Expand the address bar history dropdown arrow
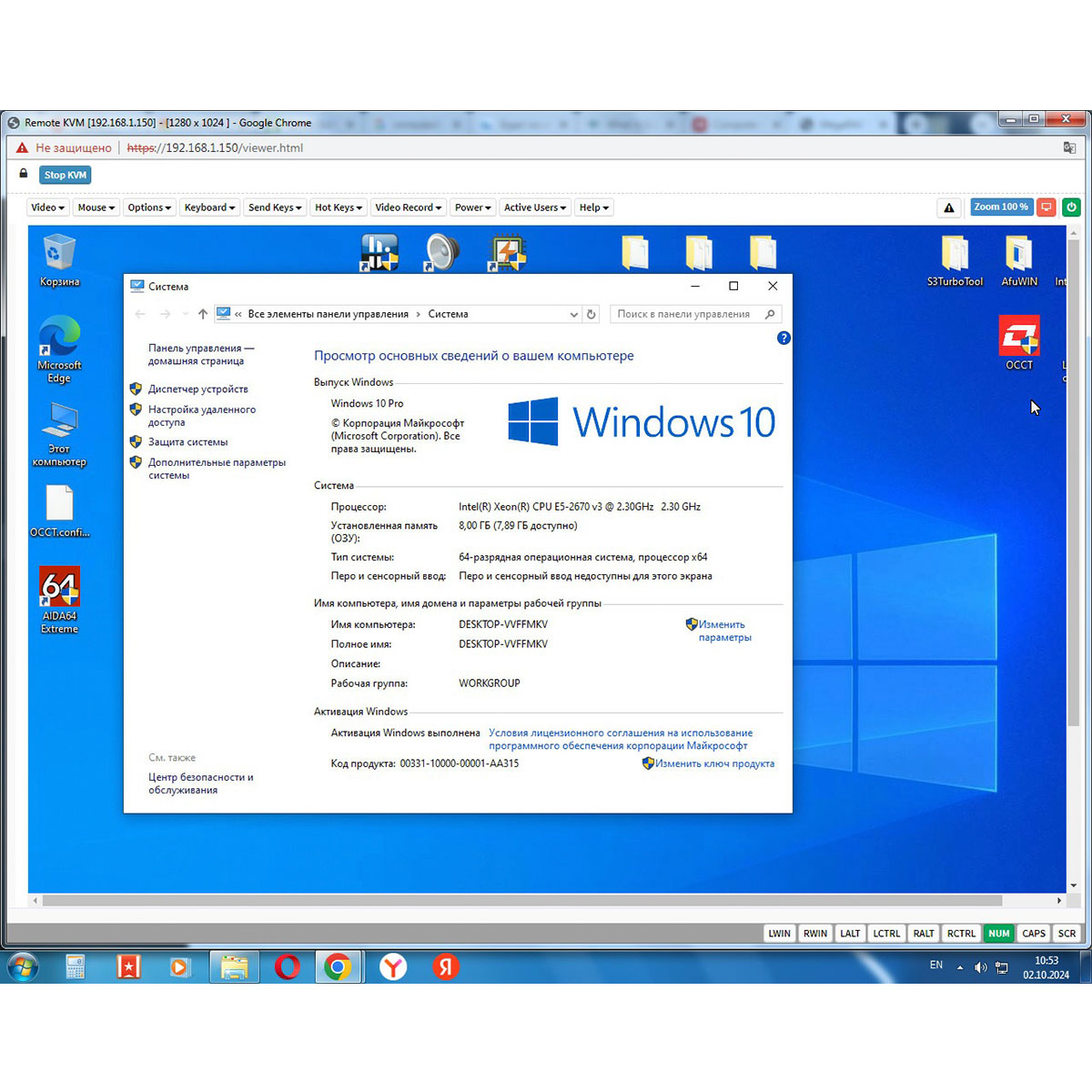The width and height of the screenshot is (1092, 1092). click(x=573, y=314)
